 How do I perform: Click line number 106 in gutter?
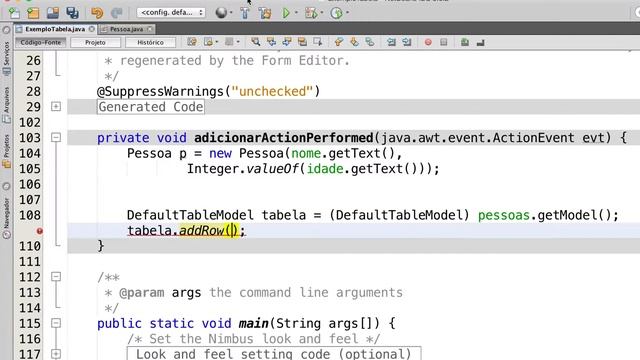30,184
